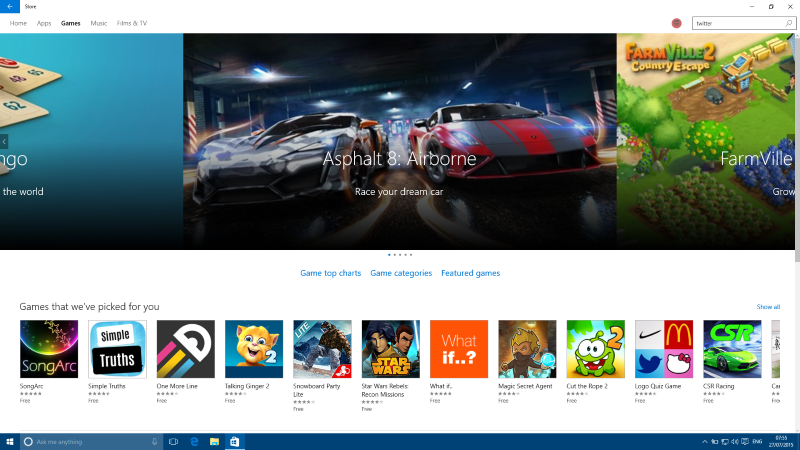This screenshot has height=450, width=800.
Task: Click the Cut the Rope 2 title text
Action: pos(587,386)
